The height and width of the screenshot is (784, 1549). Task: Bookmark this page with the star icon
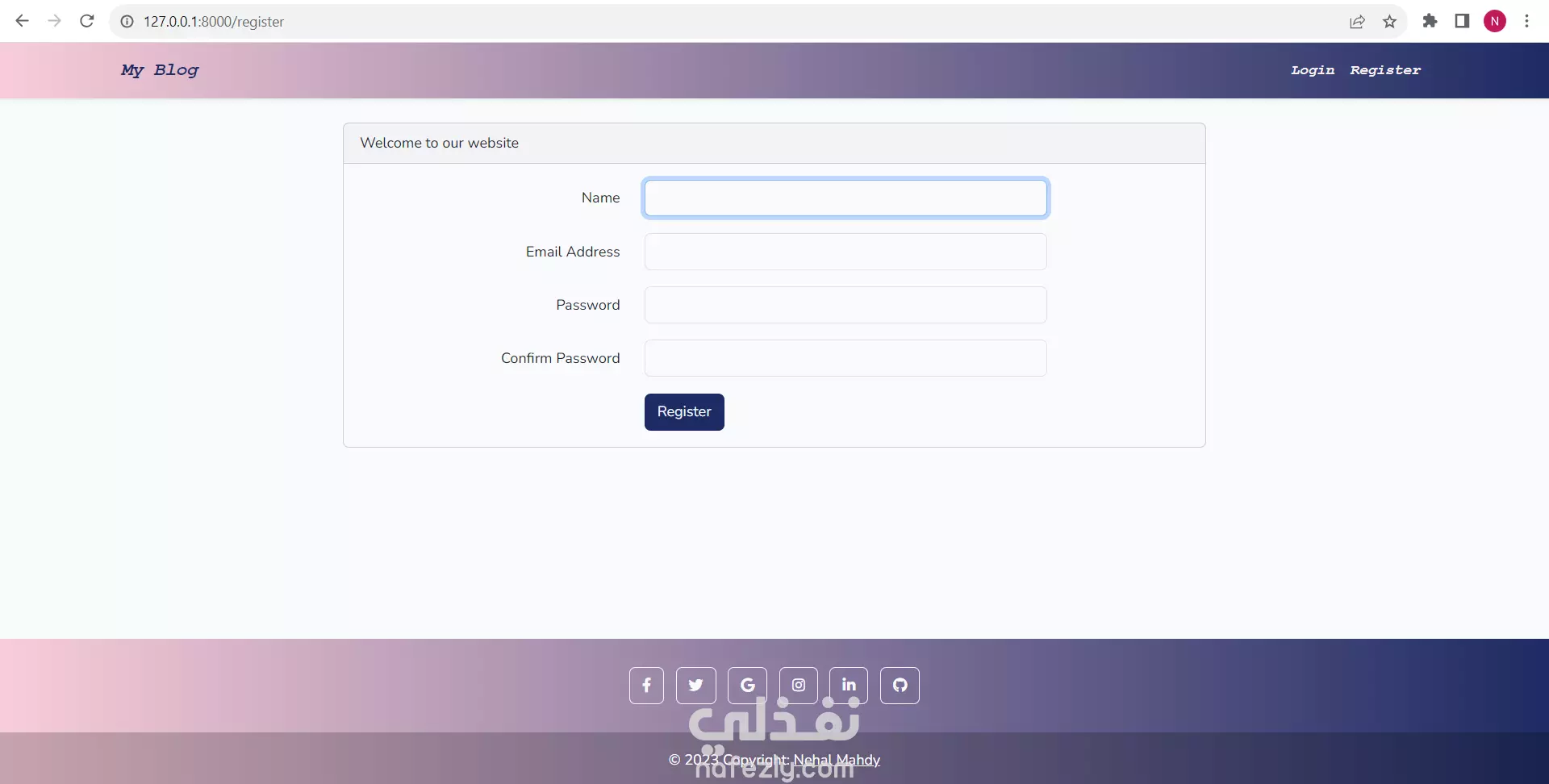click(x=1389, y=22)
